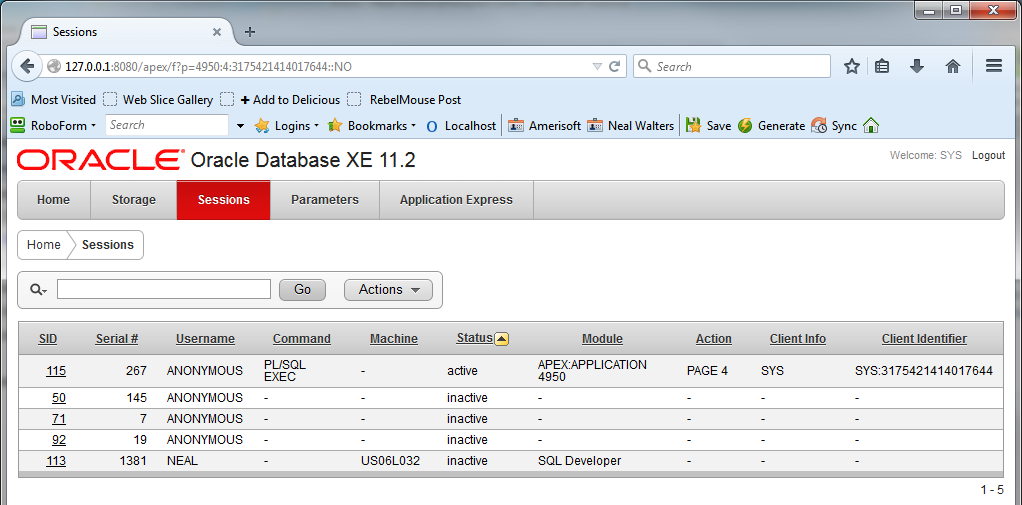Click the RoboForm search box
Screen dimensions: 1022x505
pyautogui.click(x=167, y=125)
